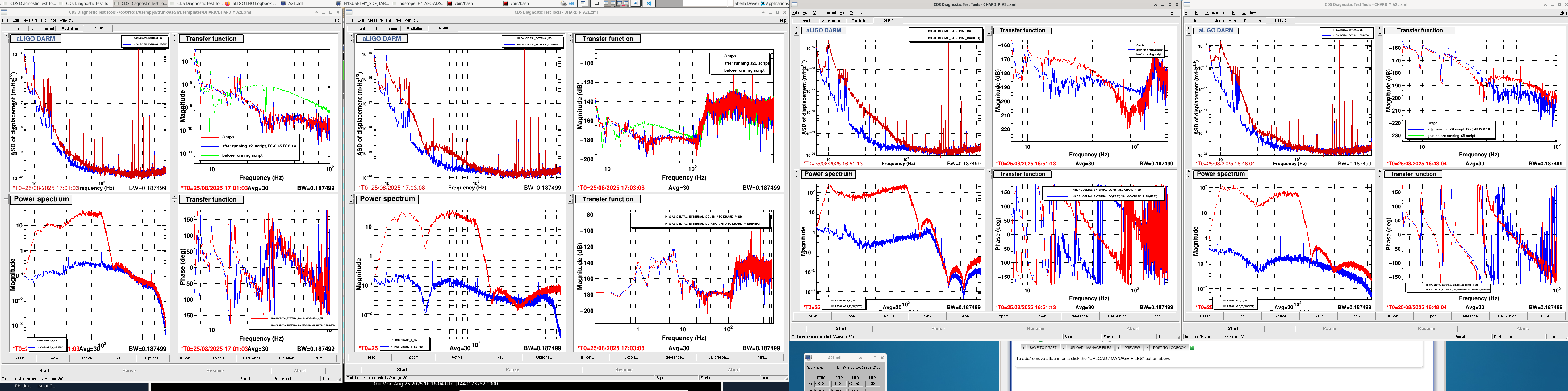
Task: Click Zoom in the CHARD_P_A2L window
Action: click(x=851, y=316)
